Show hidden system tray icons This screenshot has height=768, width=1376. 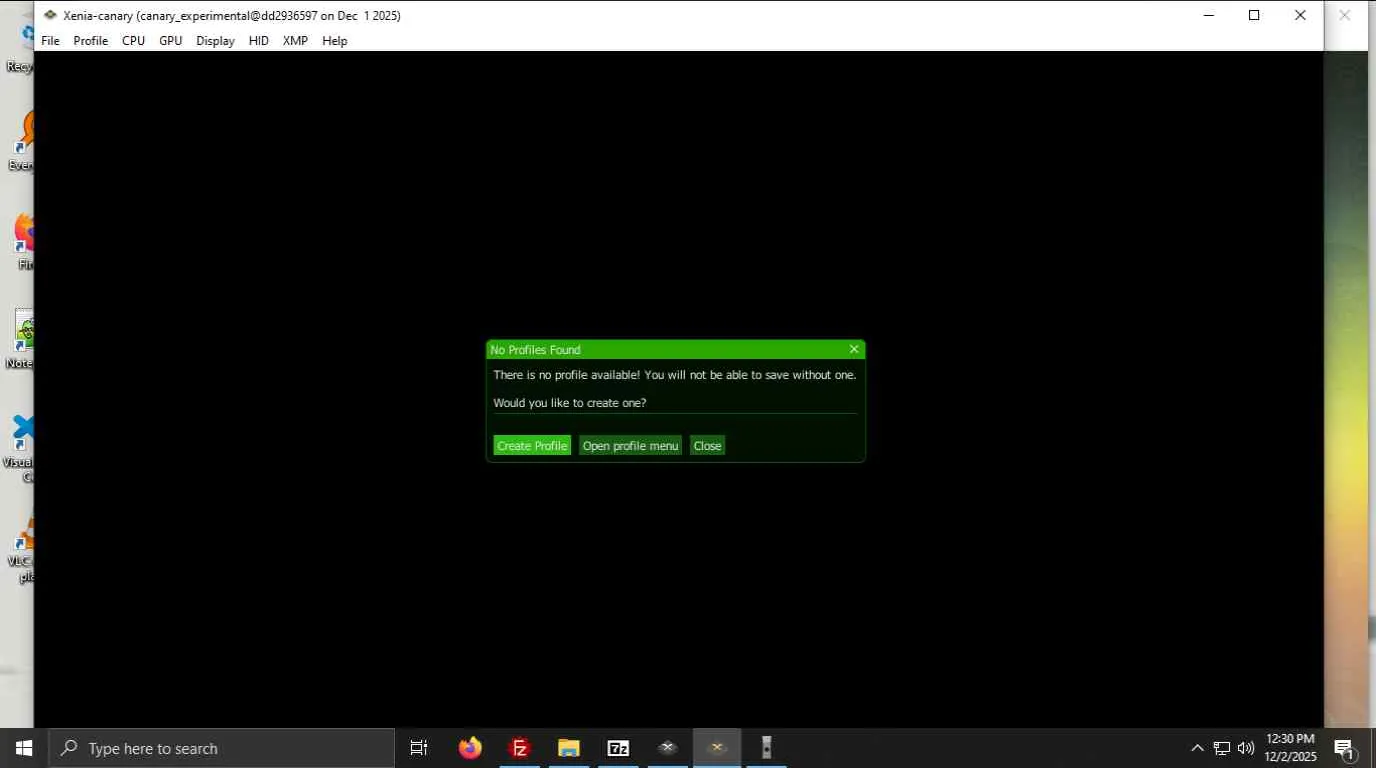[x=1197, y=748]
